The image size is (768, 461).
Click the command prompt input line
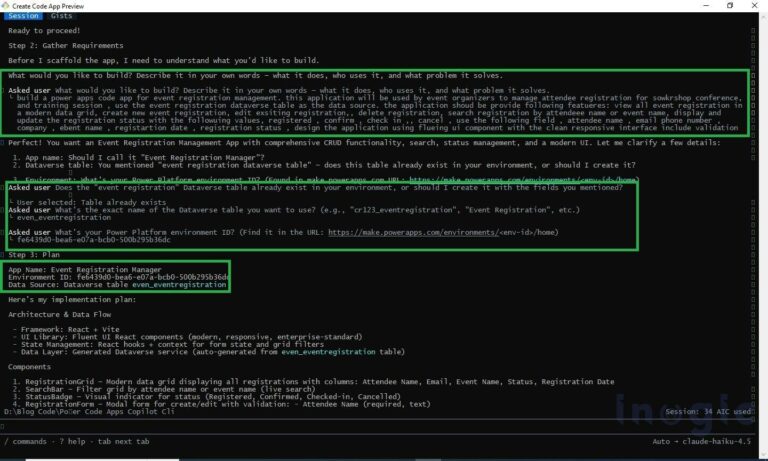click(377, 426)
